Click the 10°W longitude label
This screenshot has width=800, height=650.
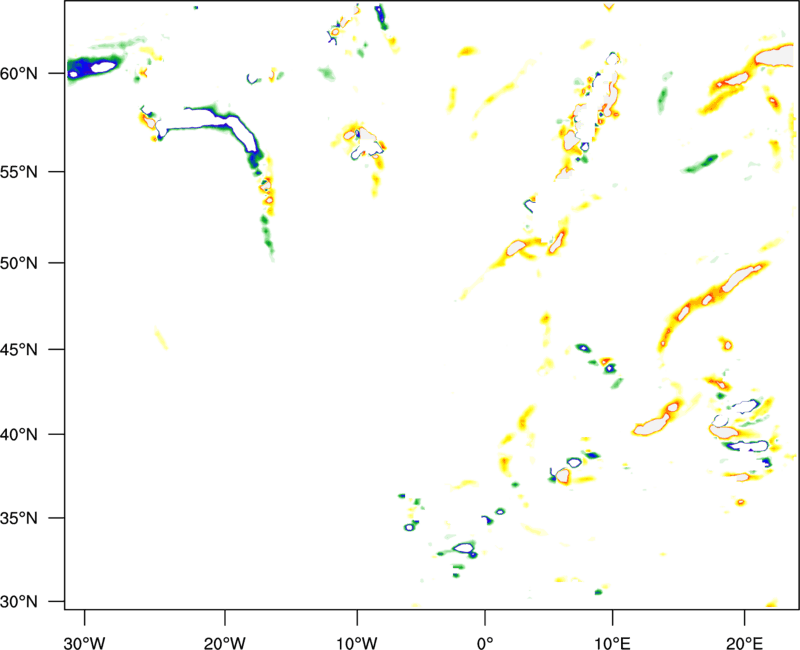(357, 643)
